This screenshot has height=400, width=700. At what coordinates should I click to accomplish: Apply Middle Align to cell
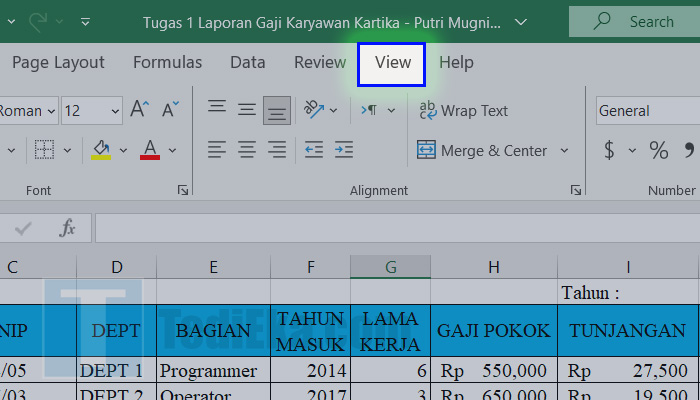pos(246,110)
